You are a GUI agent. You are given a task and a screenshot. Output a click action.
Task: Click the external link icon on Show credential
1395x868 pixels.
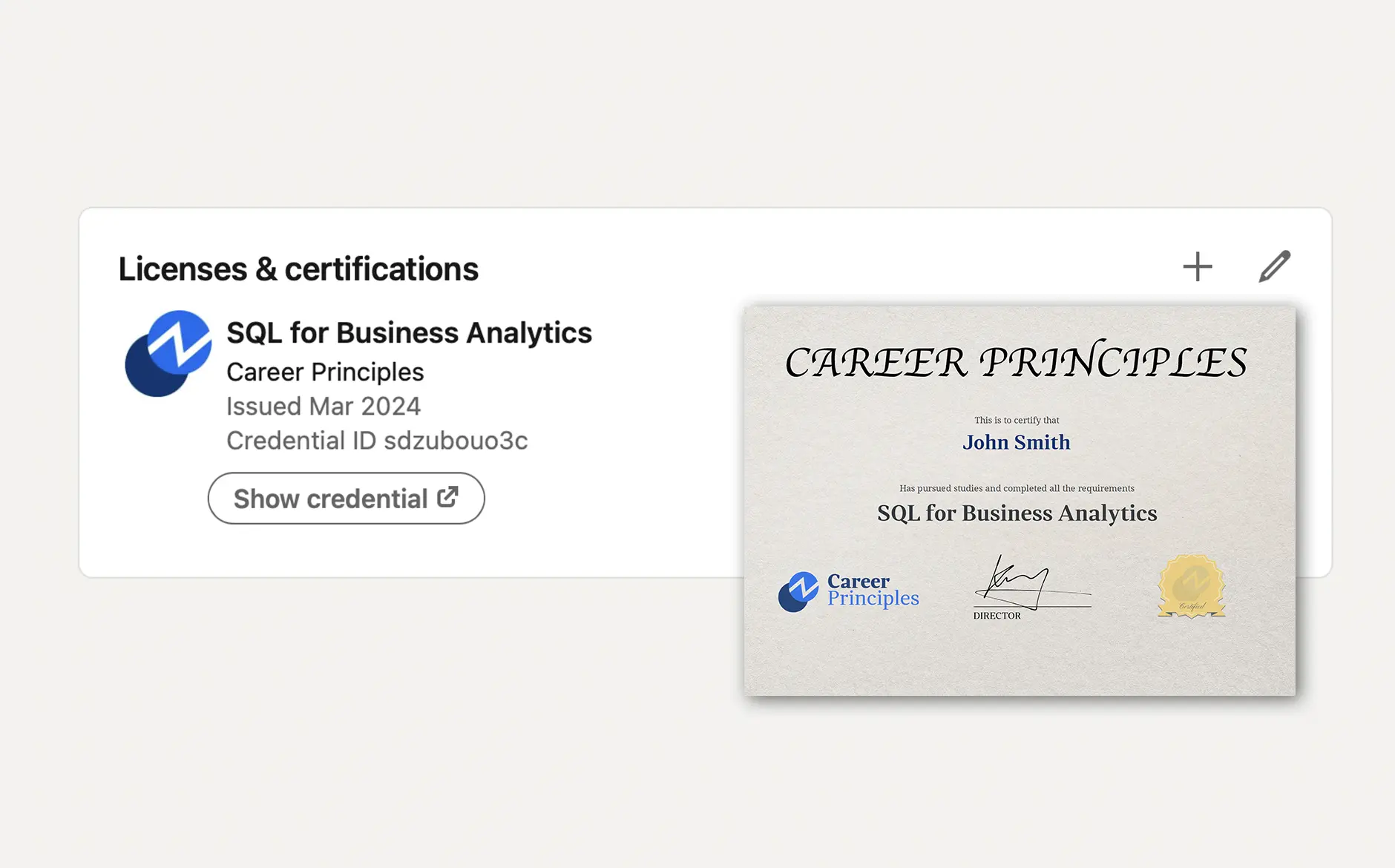point(447,498)
